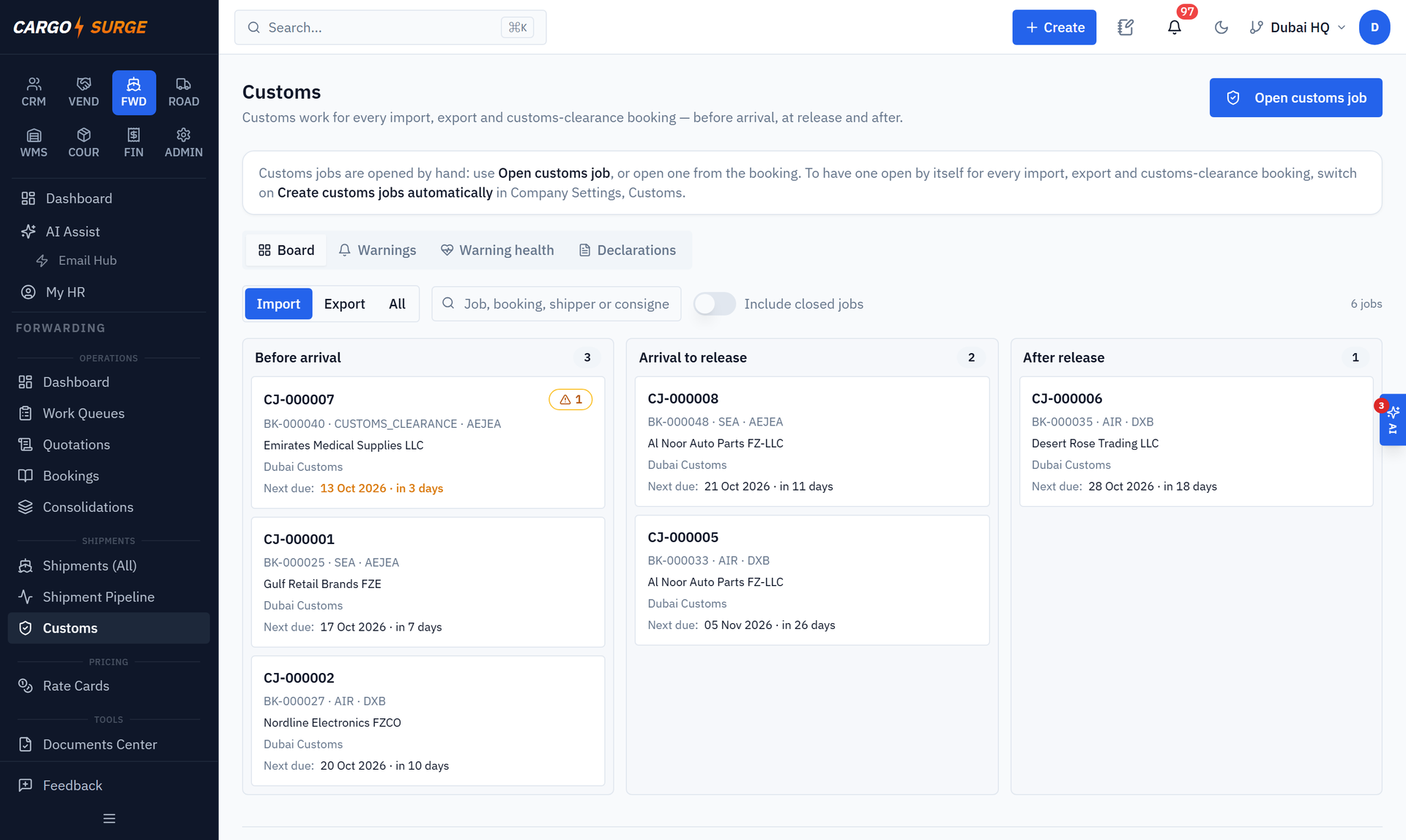Go to the COUR courier module

click(x=83, y=143)
